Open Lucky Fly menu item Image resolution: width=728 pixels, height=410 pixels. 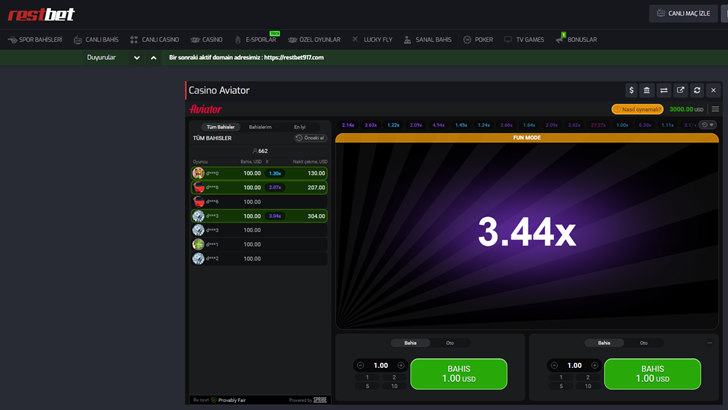(x=372, y=39)
